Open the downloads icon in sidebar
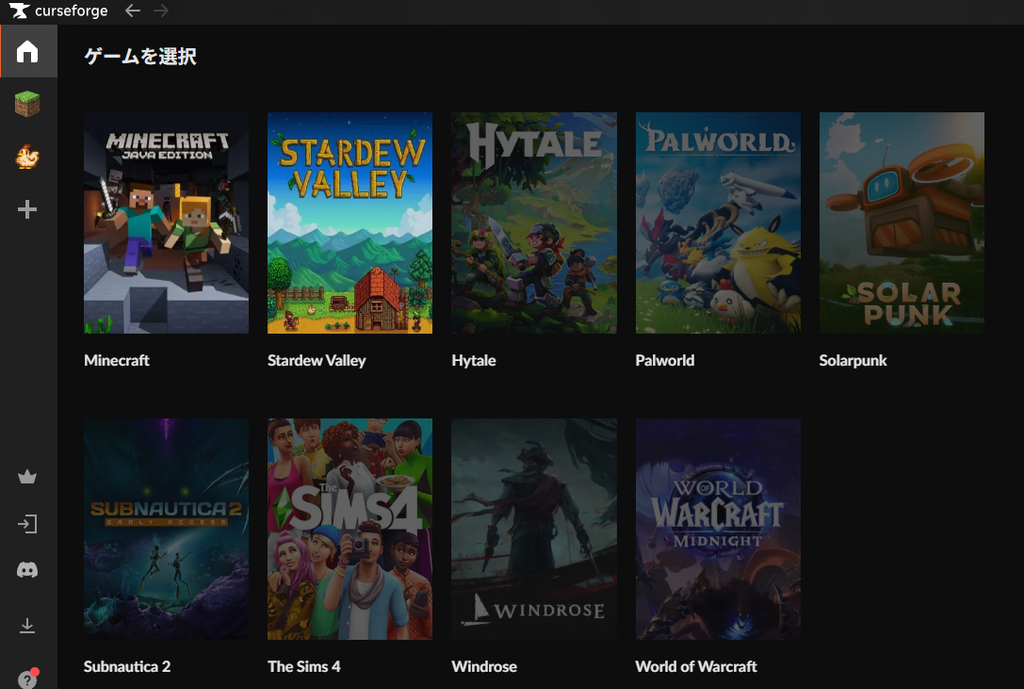 [x=27, y=626]
